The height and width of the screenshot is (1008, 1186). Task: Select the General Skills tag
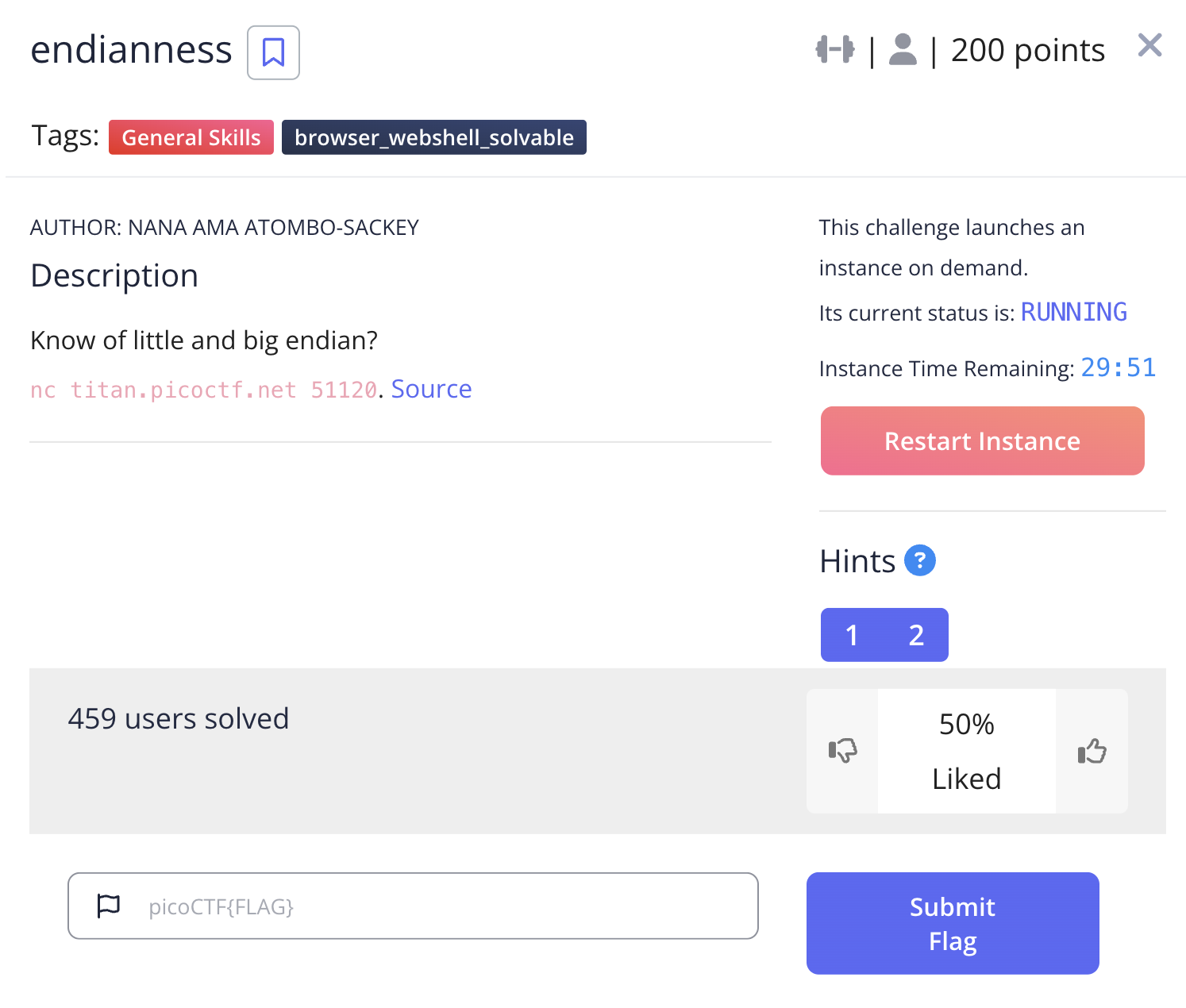click(191, 137)
